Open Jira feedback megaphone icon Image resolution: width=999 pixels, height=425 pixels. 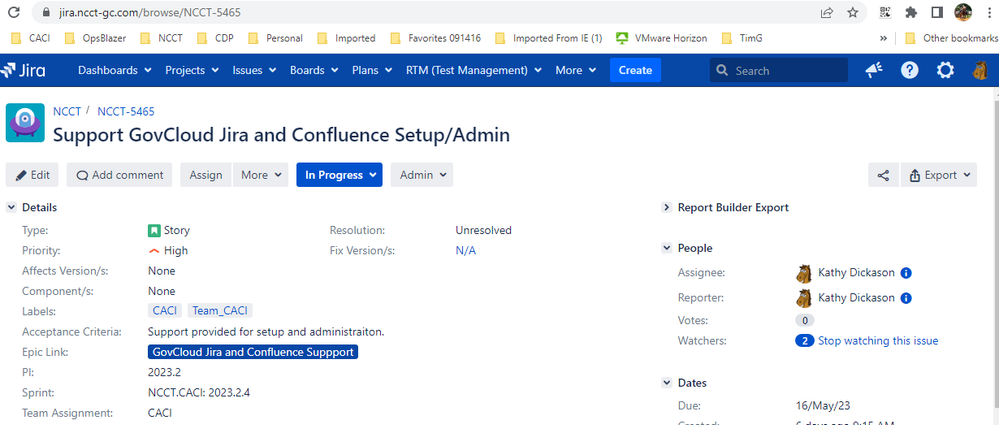coord(873,70)
